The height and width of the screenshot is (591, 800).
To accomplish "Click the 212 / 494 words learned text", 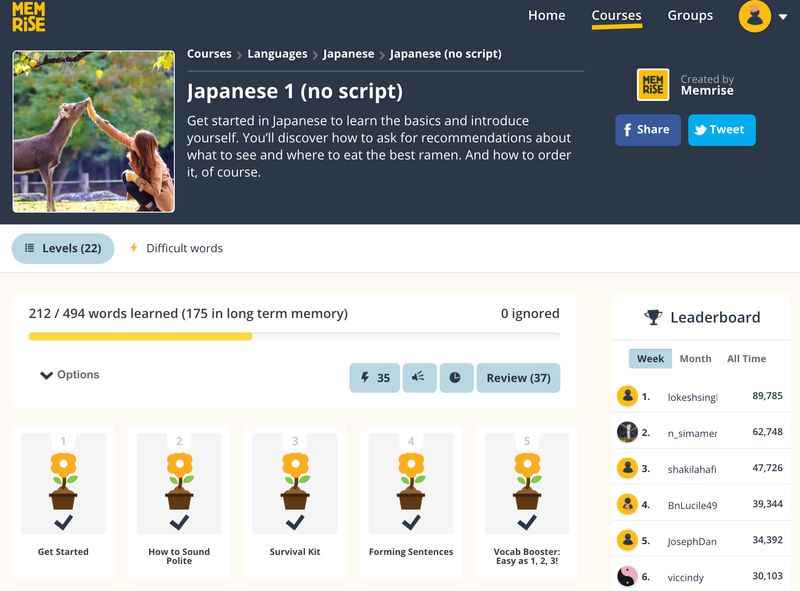I will point(188,313).
